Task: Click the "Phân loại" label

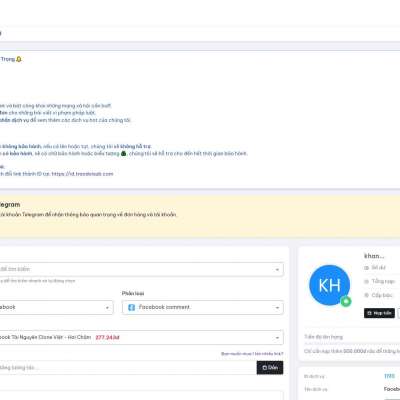Action: pyautogui.click(x=133, y=293)
